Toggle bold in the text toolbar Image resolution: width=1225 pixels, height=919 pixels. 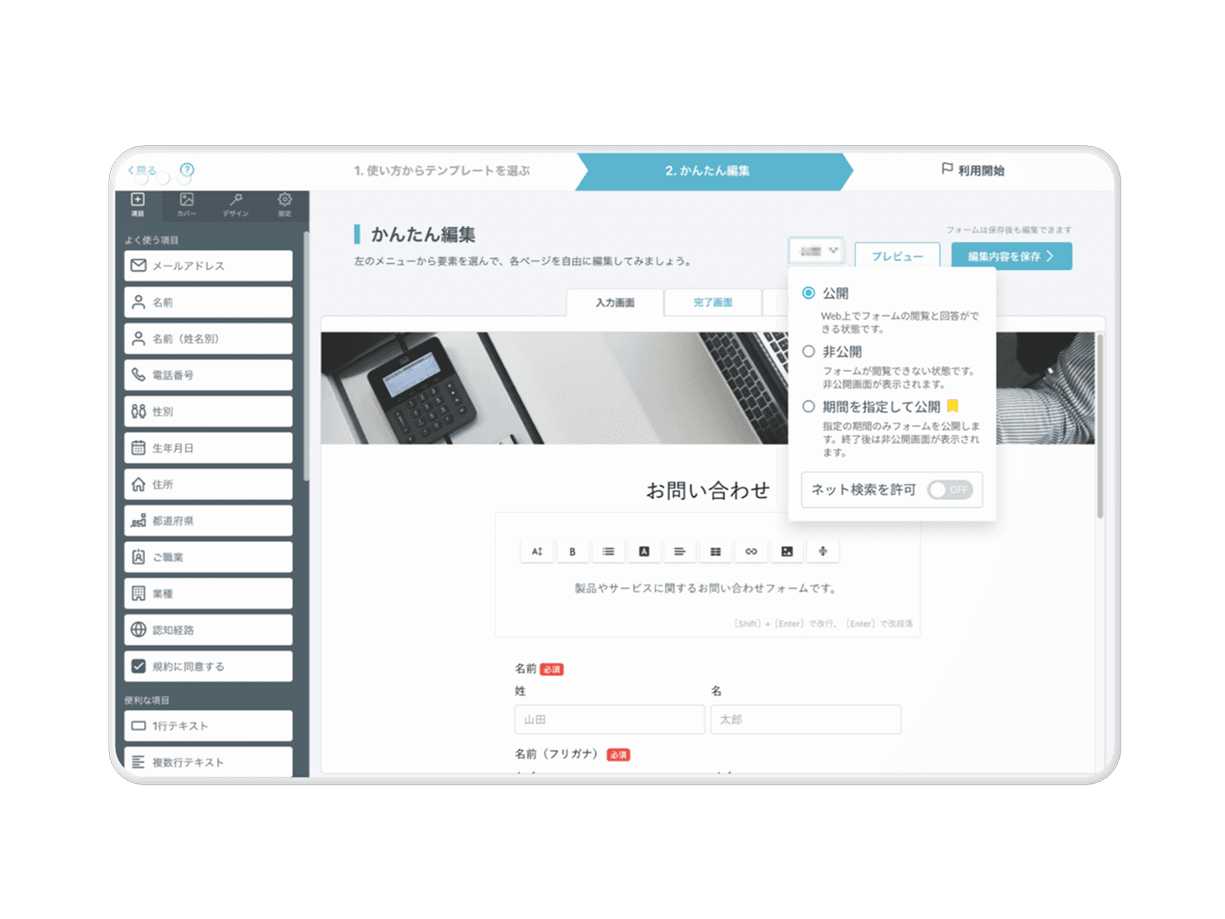572,551
